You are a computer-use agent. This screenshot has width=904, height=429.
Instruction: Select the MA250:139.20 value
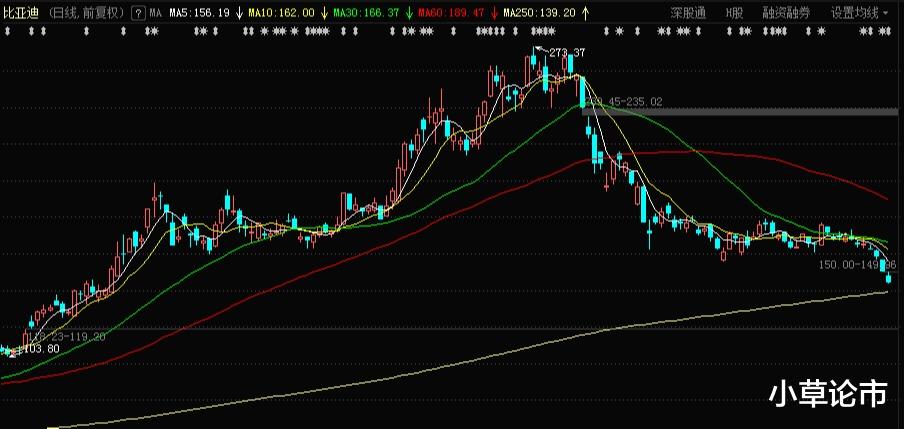539,13
